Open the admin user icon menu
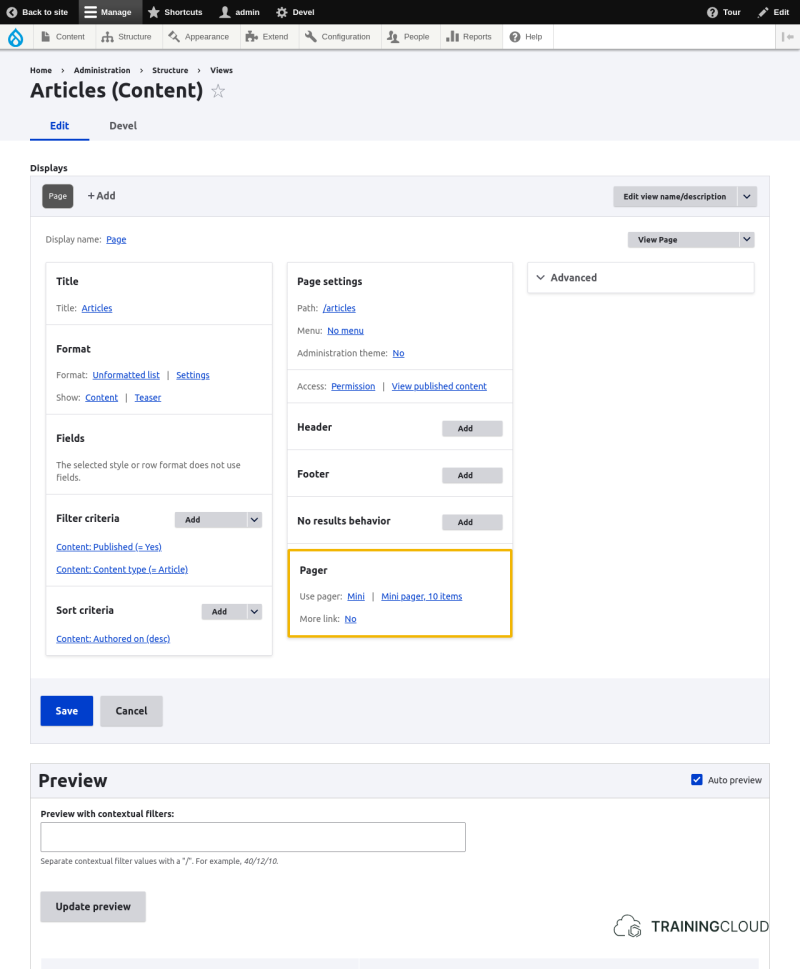800x969 pixels. (225, 12)
